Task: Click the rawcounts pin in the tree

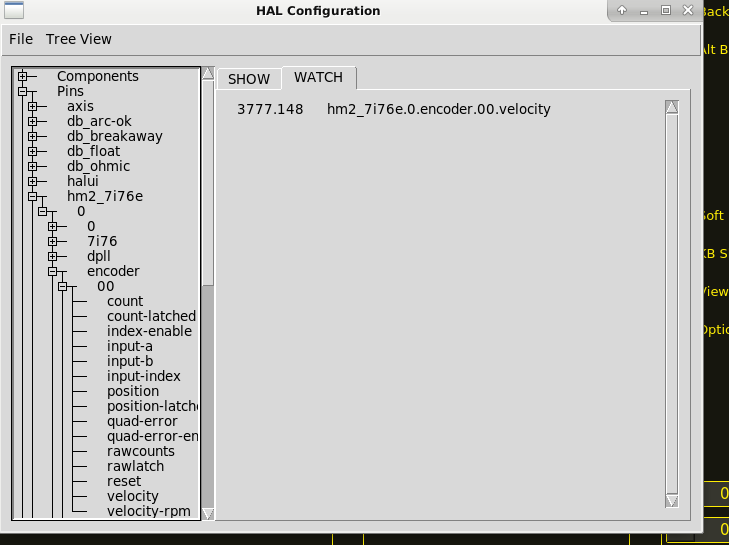Action: coord(140,451)
